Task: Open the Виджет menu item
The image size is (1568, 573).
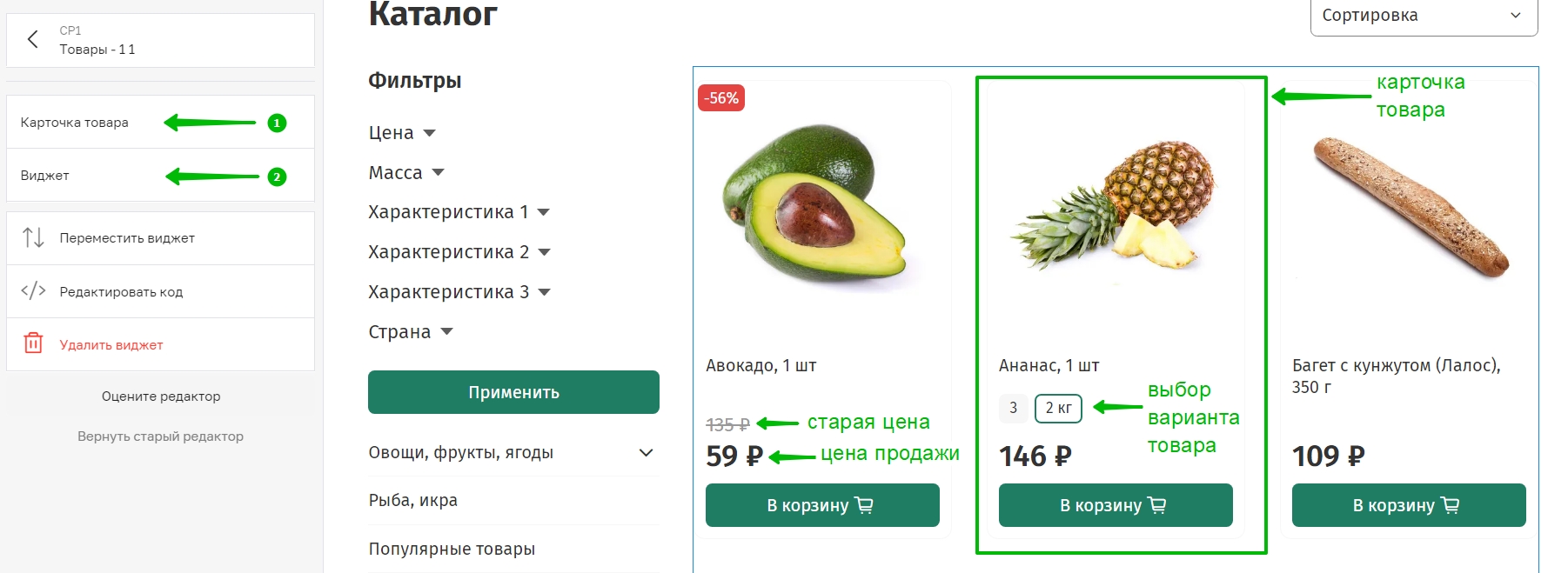Action: click(x=45, y=176)
